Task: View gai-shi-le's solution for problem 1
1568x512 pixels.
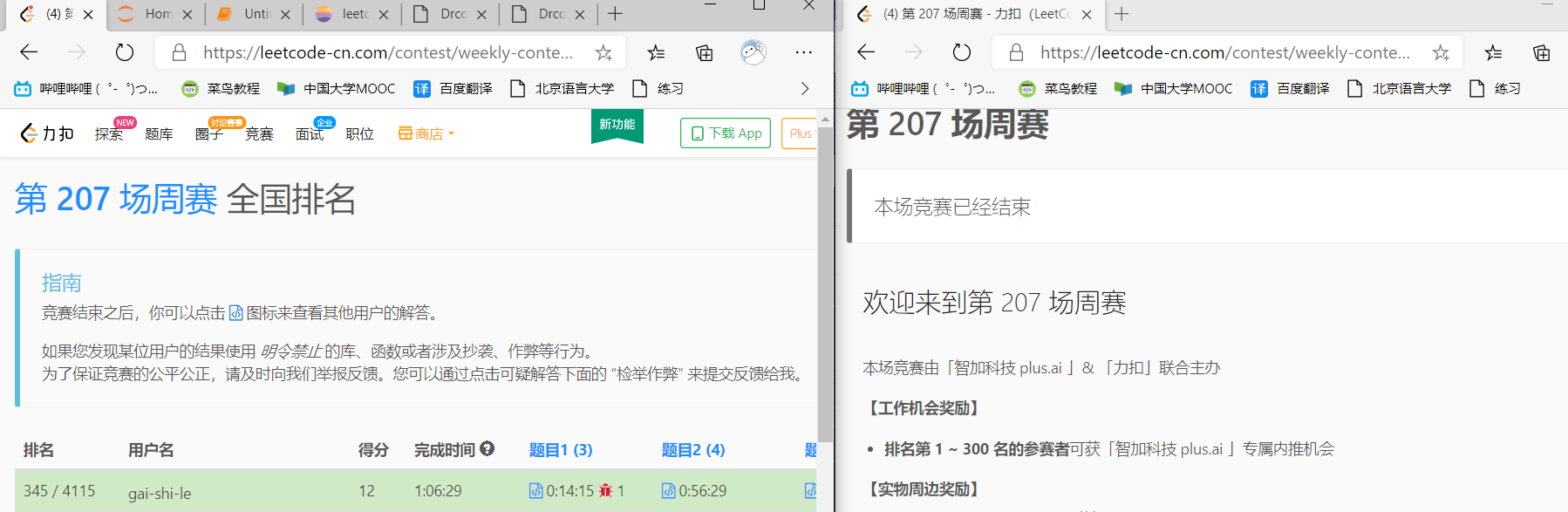Action: pos(536,491)
